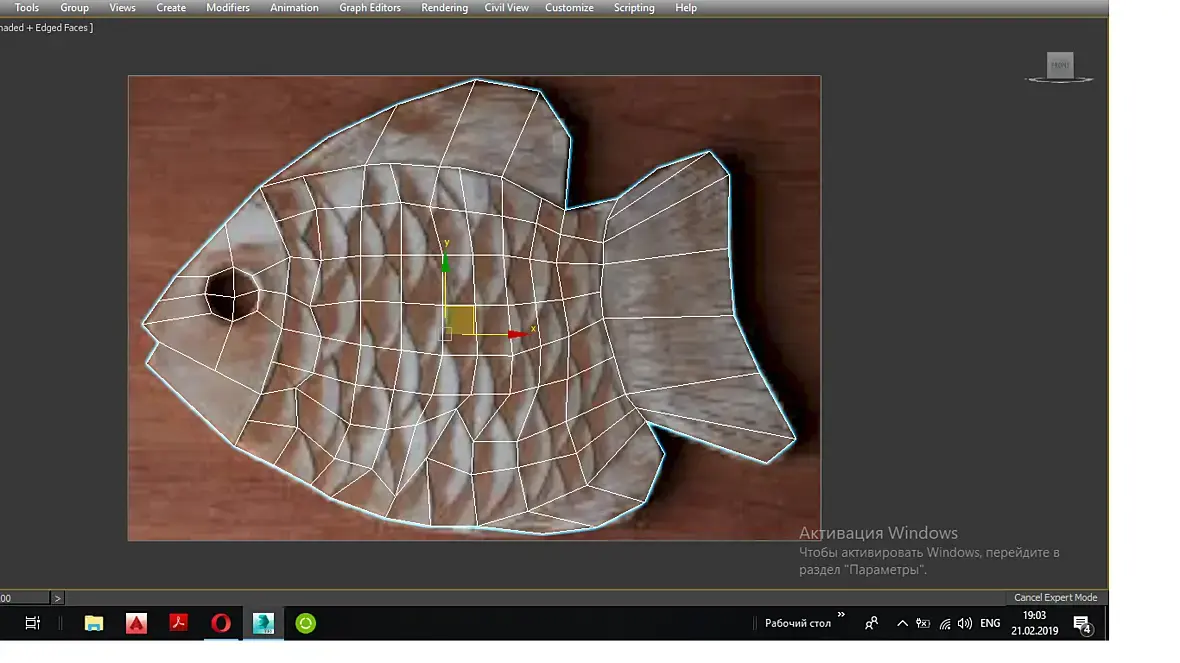
Task: Click the volume speaker tray icon
Action: tap(964, 623)
